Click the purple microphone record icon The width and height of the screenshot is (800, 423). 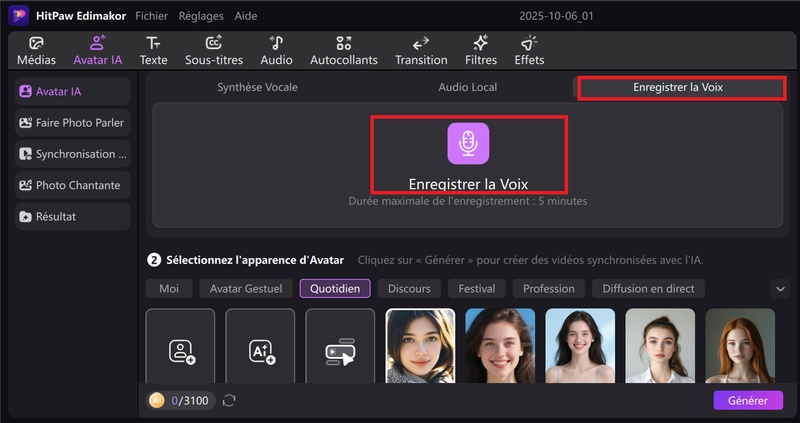point(468,144)
